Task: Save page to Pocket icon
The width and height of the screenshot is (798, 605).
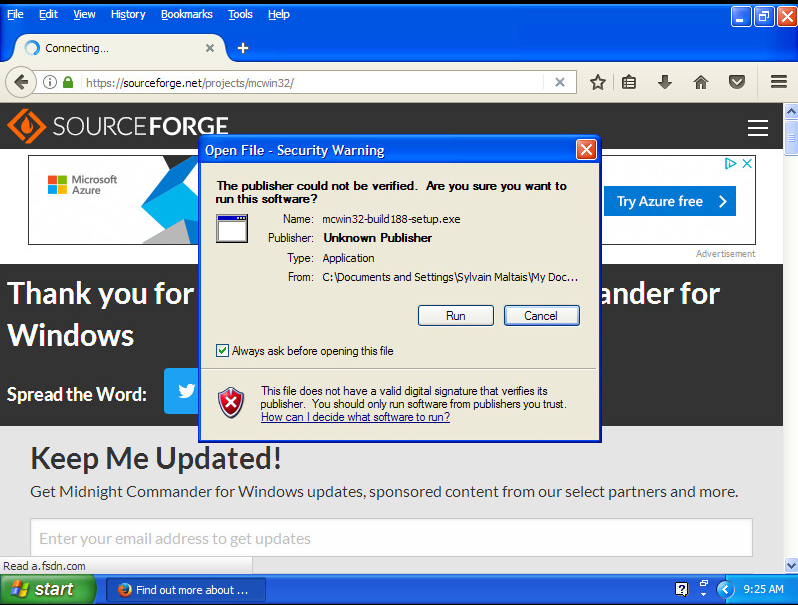Action: pyautogui.click(x=736, y=82)
